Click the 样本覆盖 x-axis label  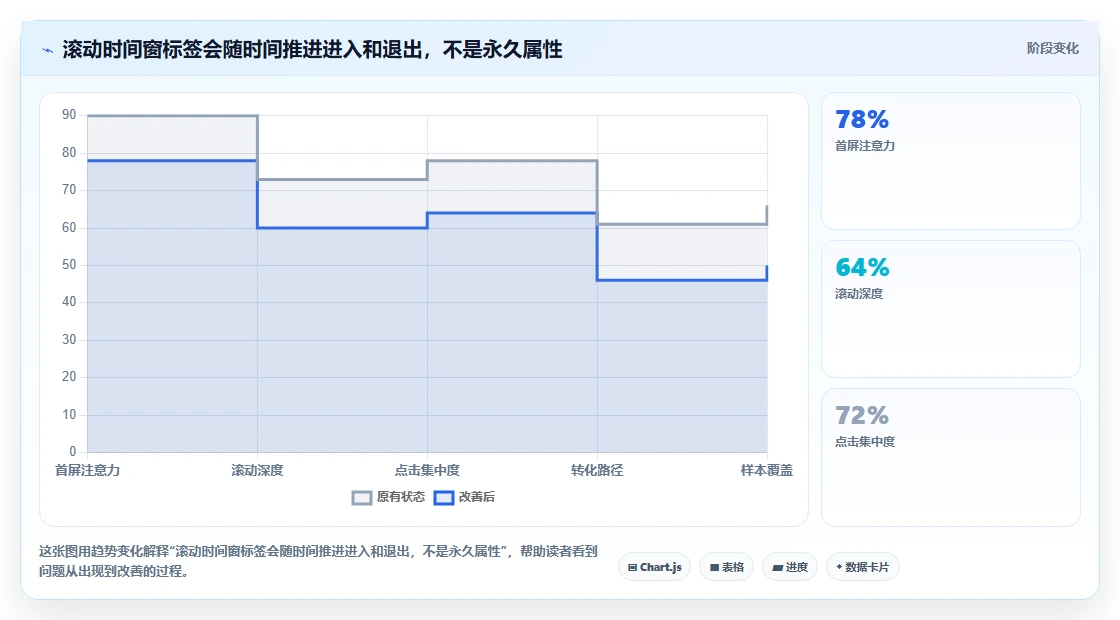766,470
